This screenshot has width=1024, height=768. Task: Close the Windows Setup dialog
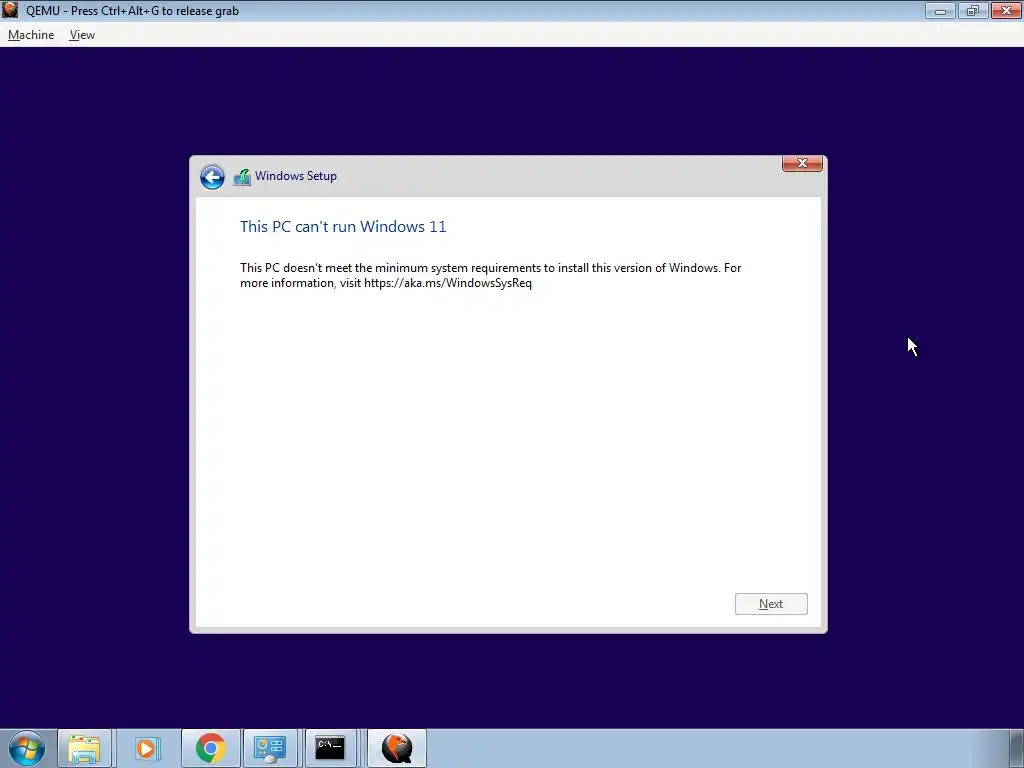click(802, 163)
